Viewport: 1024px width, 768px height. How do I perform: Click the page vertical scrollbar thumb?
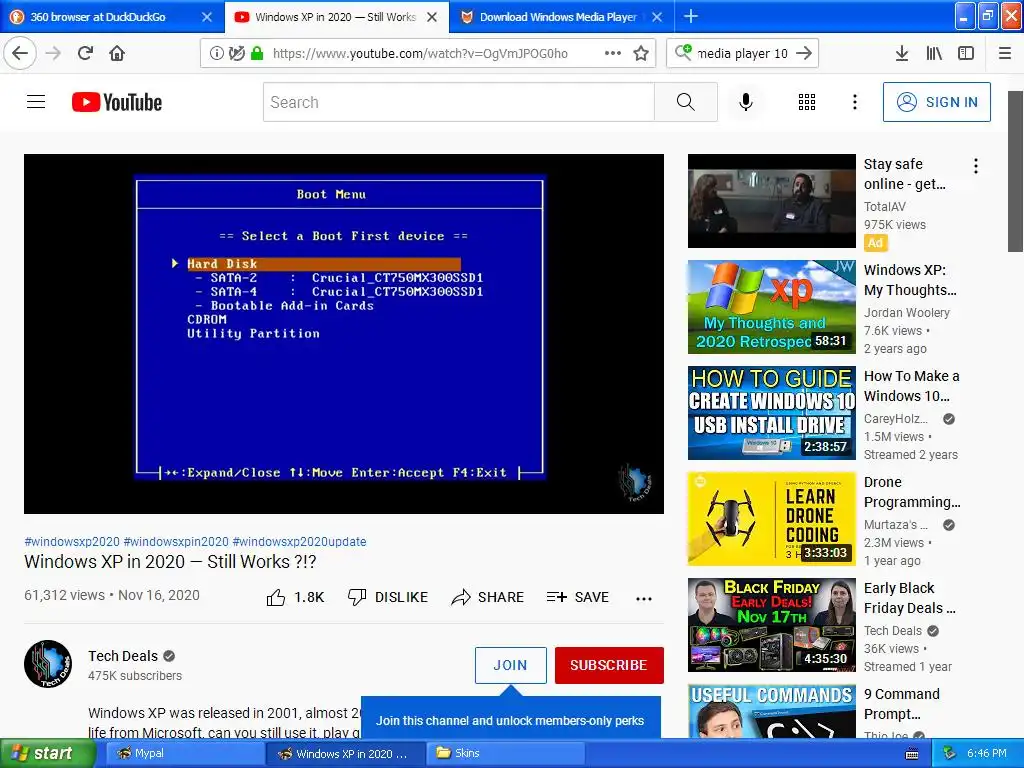[x=1015, y=171]
